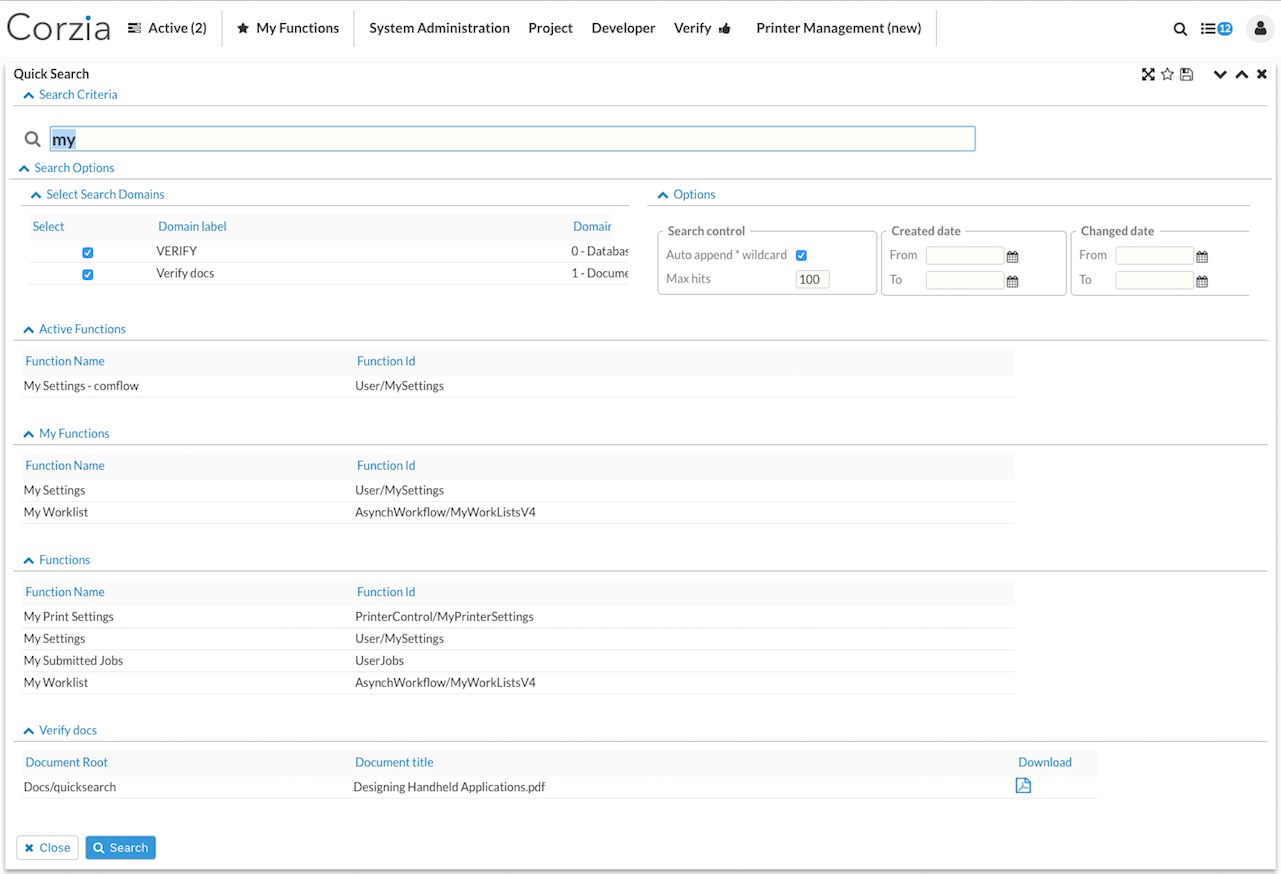The height and width of the screenshot is (874, 1281).
Task: Open the global search magnifier icon
Action: click(x=1180, y=29)
